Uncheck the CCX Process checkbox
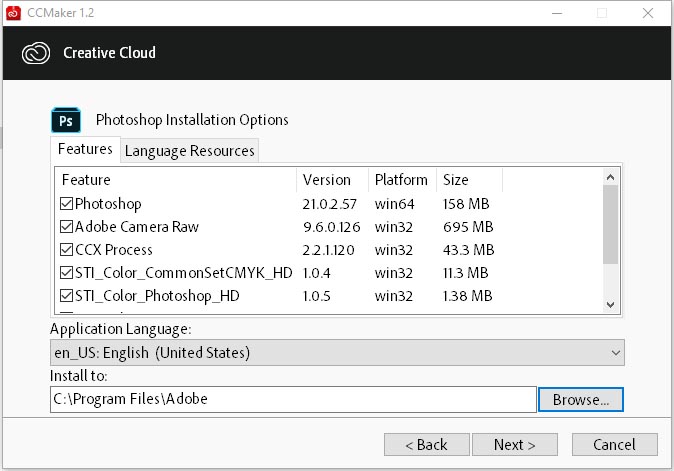This screenshot has width=674, height=471. (x=66, y=250)
